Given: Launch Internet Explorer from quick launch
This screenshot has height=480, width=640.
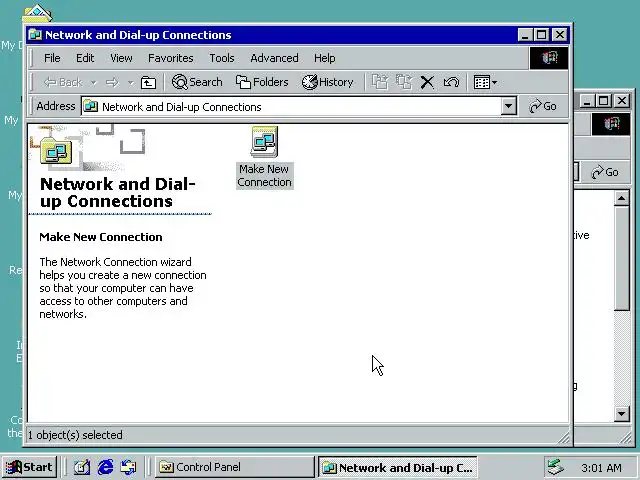Looking at the screenshot, I should tap(105, 467).
